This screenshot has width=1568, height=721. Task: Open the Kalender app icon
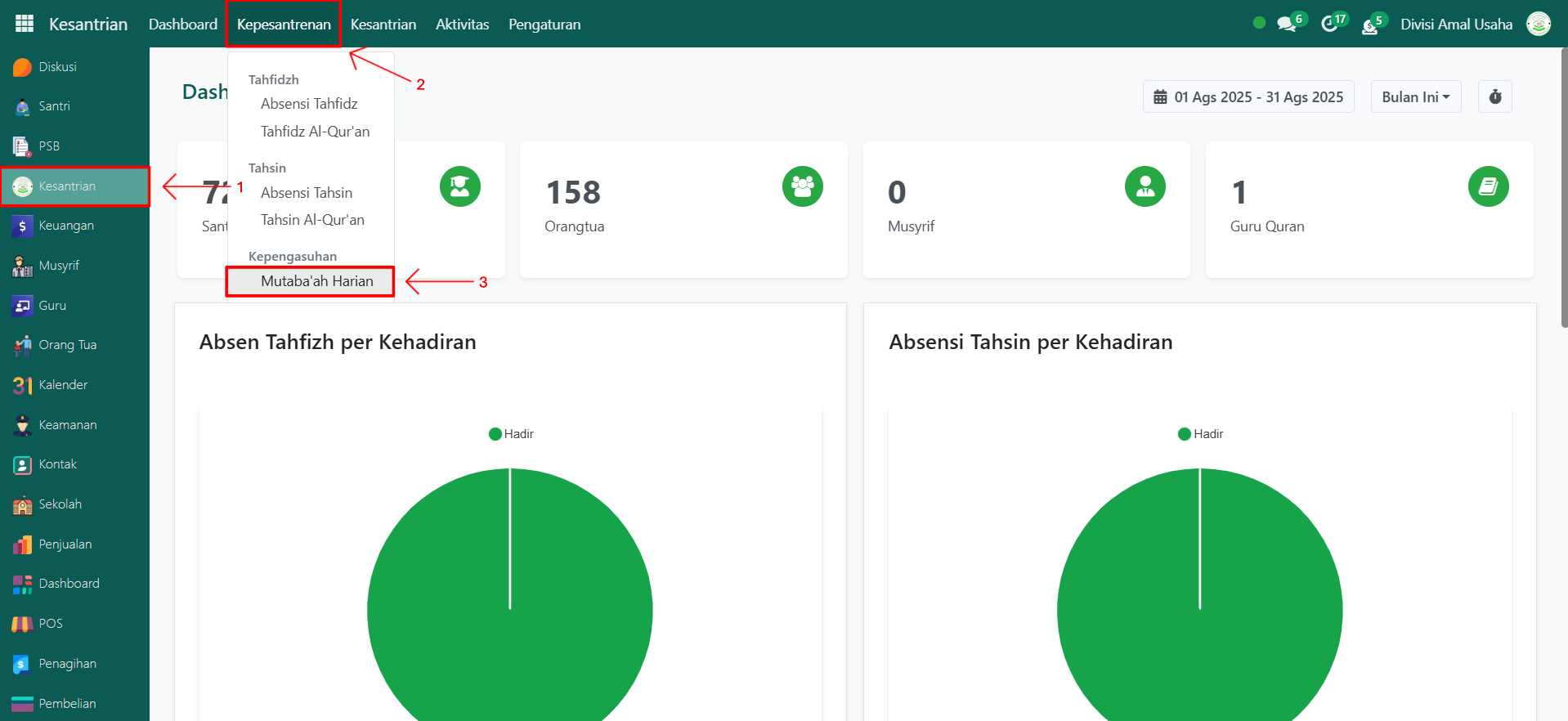(23, 385)
